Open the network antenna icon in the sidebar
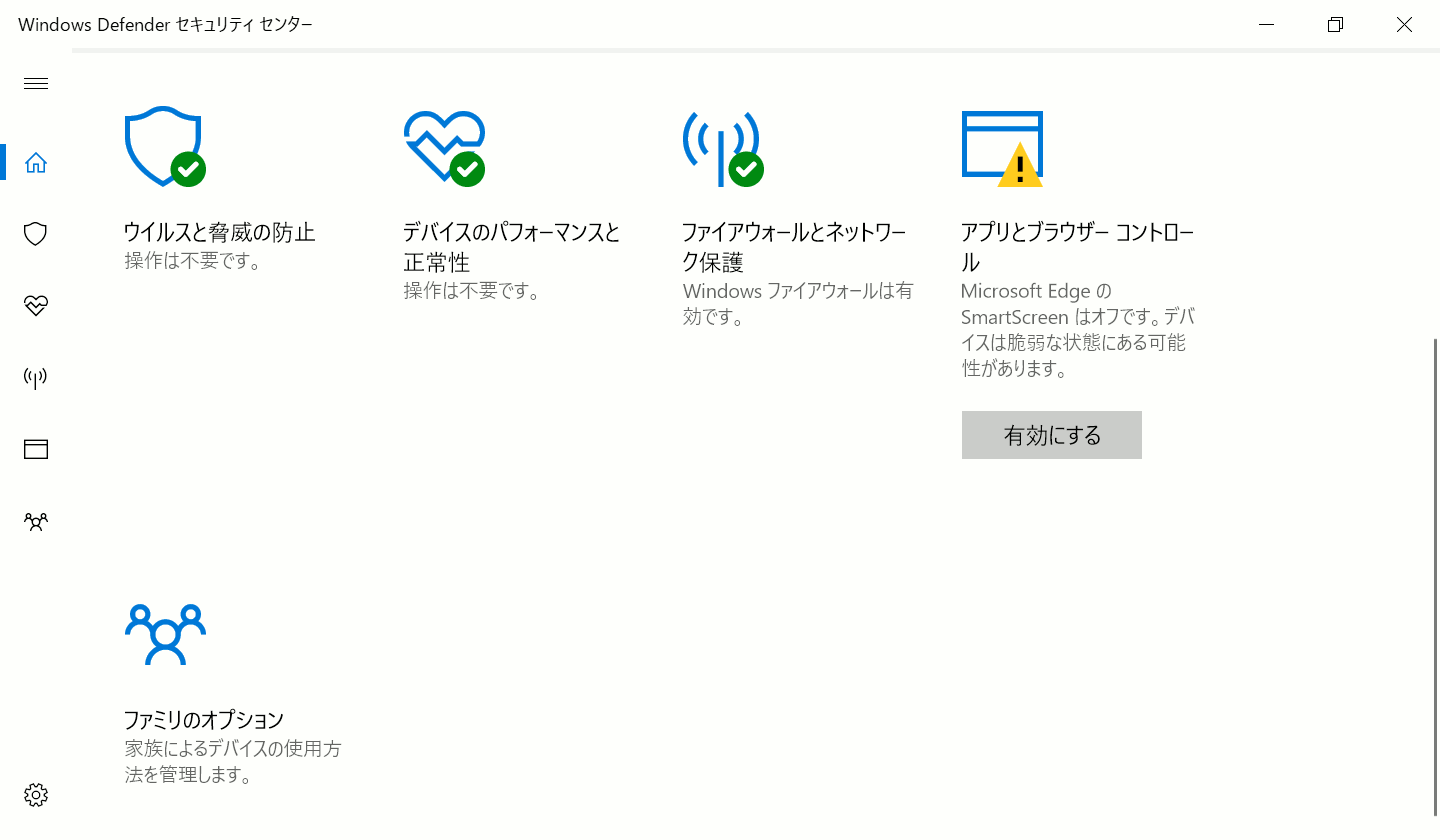This screenshot has height=840, width=1440. pos(36,378)
